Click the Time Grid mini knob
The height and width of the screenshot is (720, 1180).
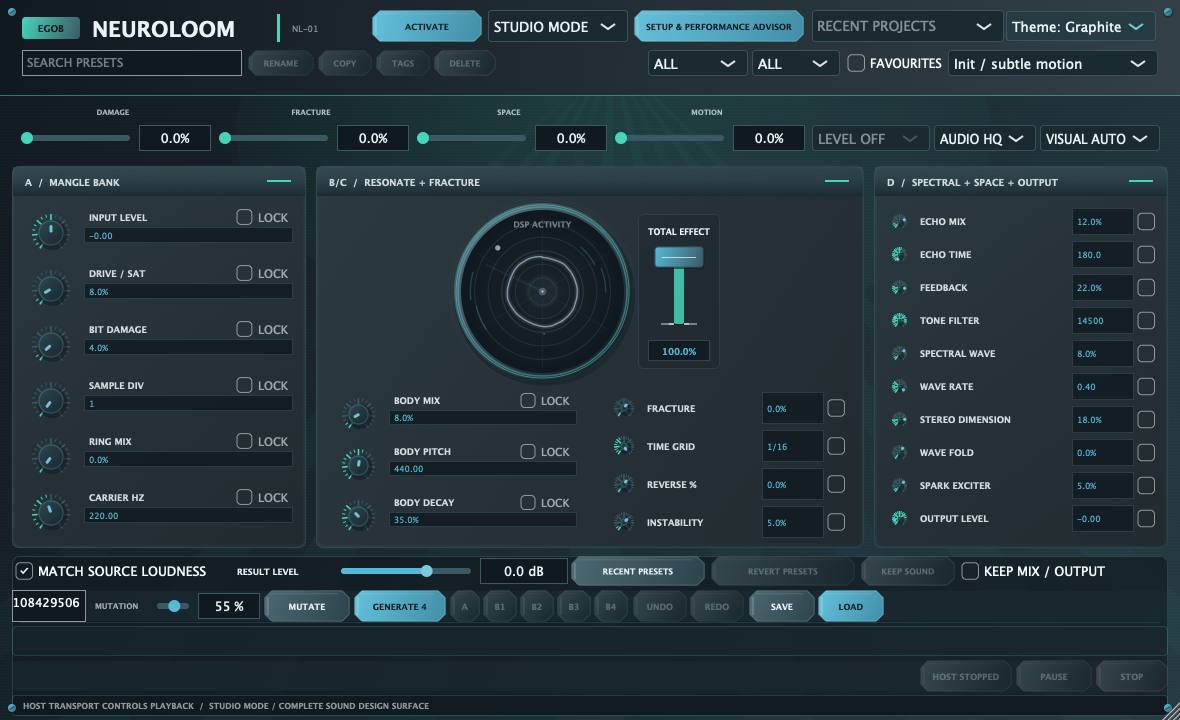pyautogui.click(x=624, y=446)
